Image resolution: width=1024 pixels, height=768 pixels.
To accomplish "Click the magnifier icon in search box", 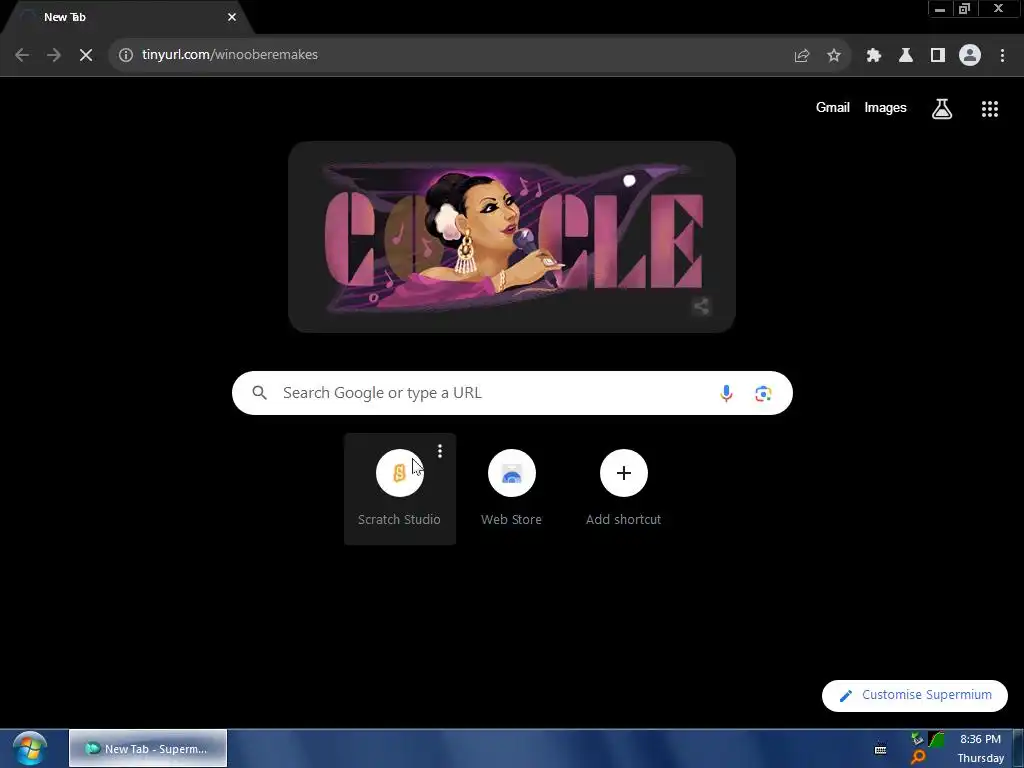I will [260, 392].
